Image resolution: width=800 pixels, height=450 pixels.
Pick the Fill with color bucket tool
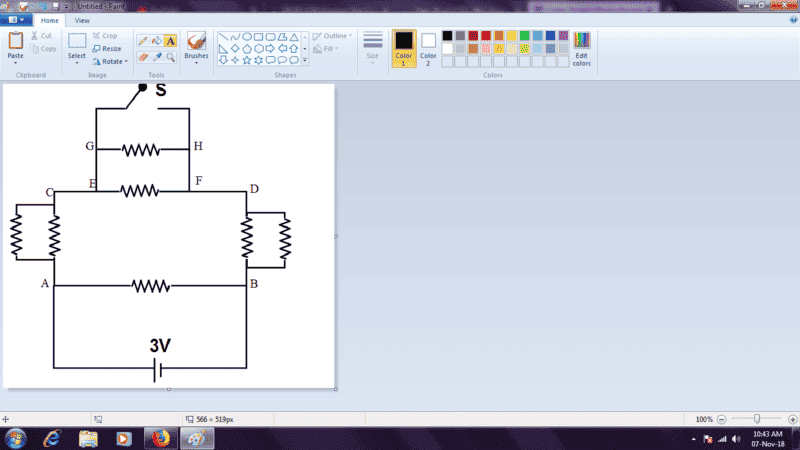point(156,41)
